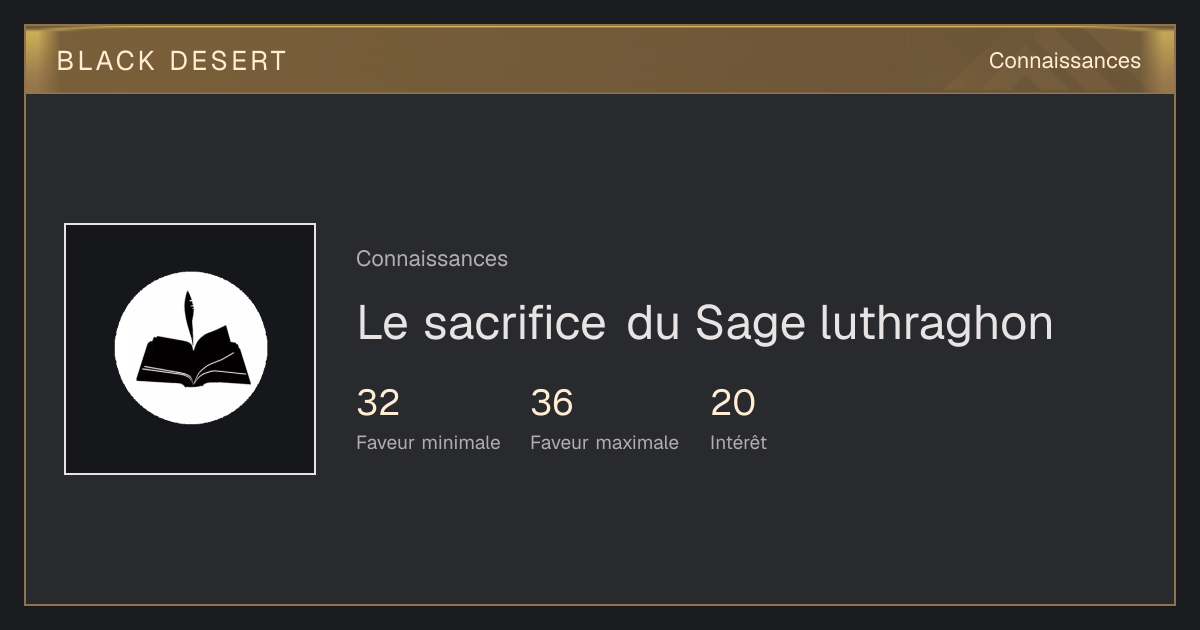The width and height of the screenshot is (1200, 630).
Task: Click the word luthraghon in the title
Action: tap(936, 323)
